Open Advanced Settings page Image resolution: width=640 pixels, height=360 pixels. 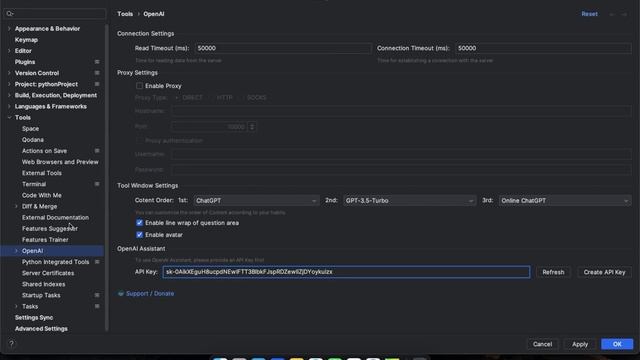[x=41, y=329]
